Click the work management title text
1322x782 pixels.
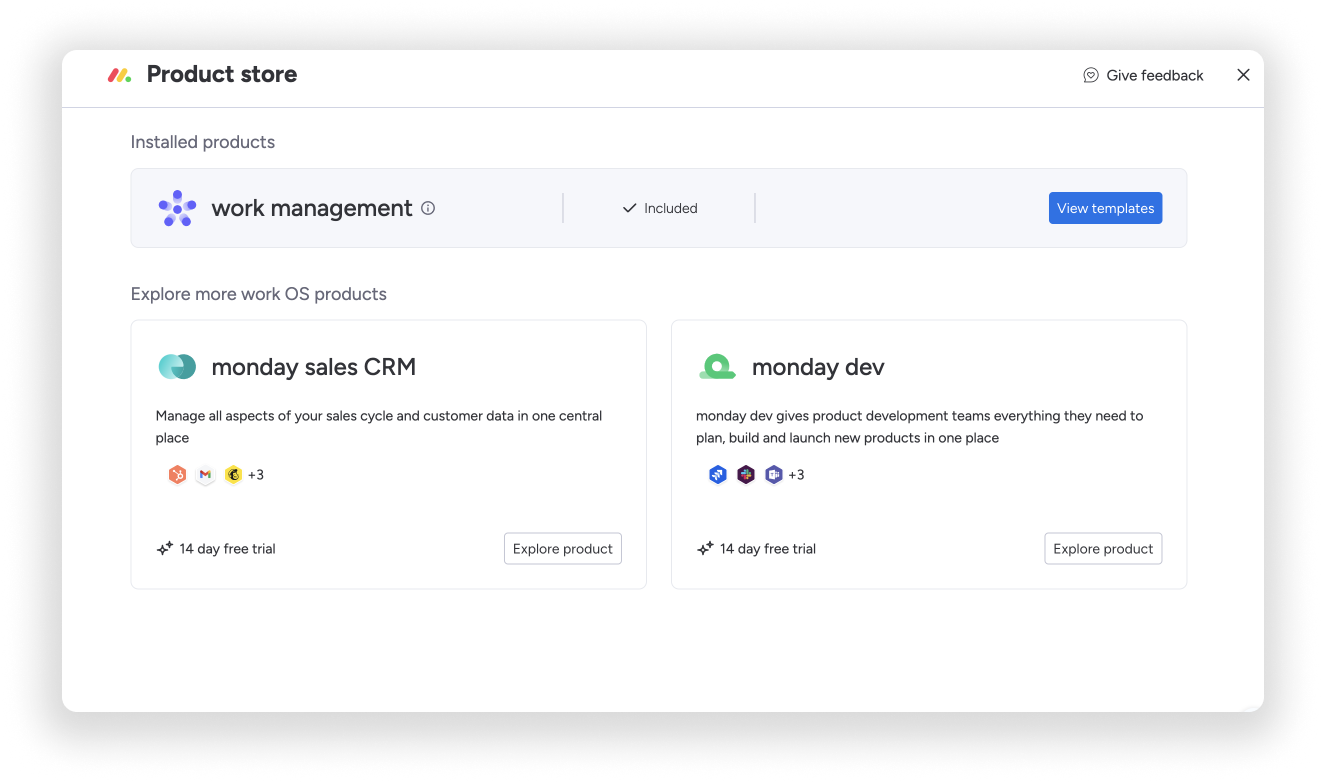(312, 208)
